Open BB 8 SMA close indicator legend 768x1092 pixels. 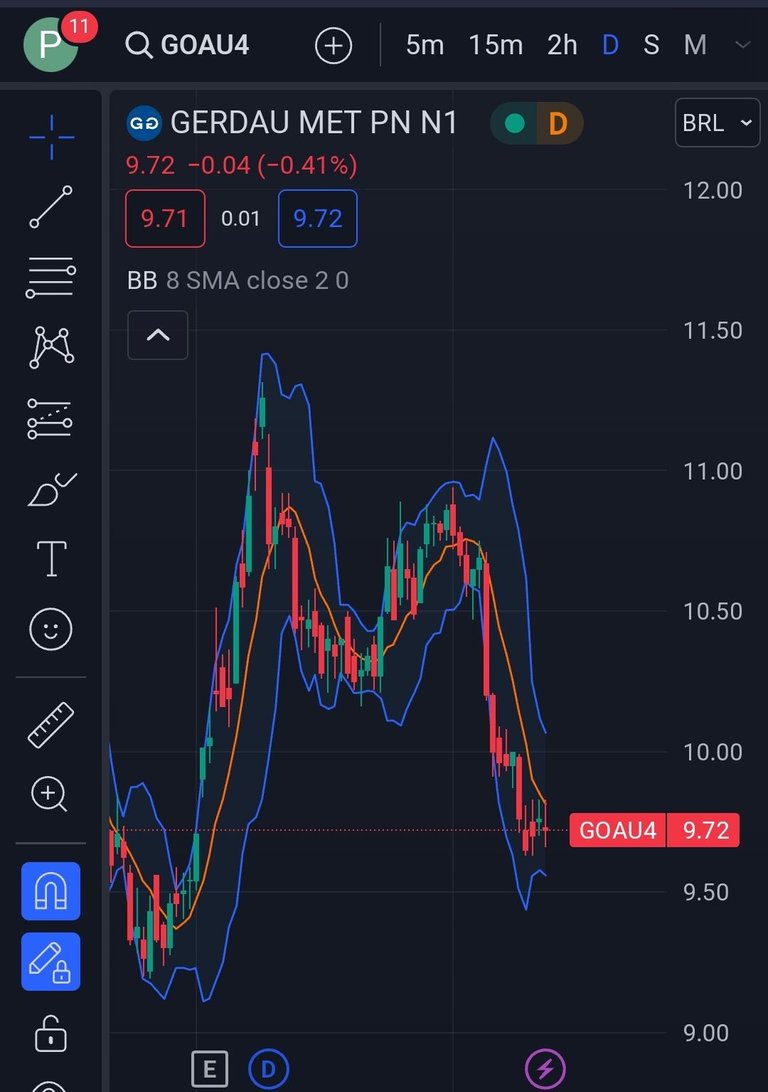(238, 281)
